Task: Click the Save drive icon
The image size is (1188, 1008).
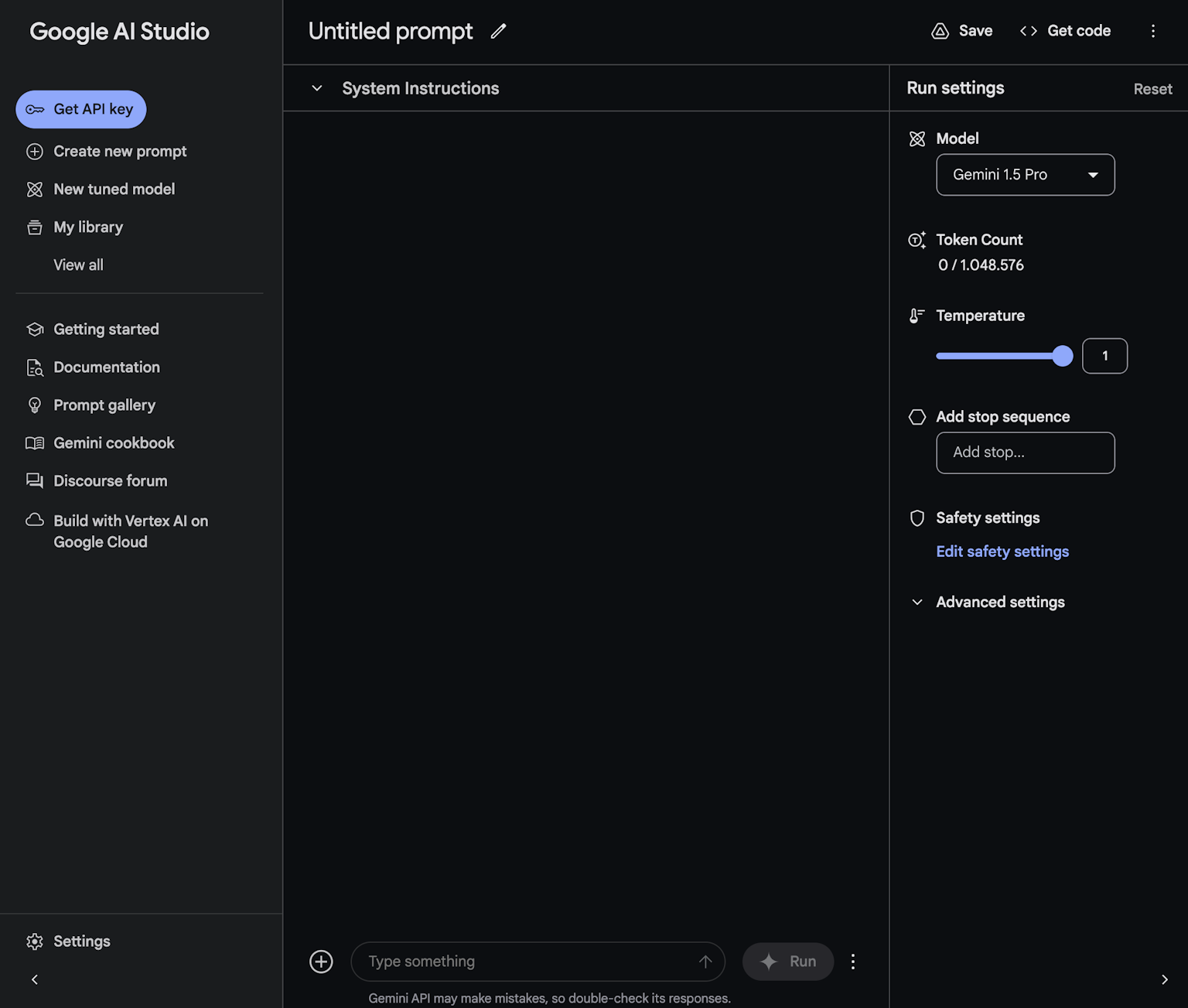Action: (x=940, y=31)
